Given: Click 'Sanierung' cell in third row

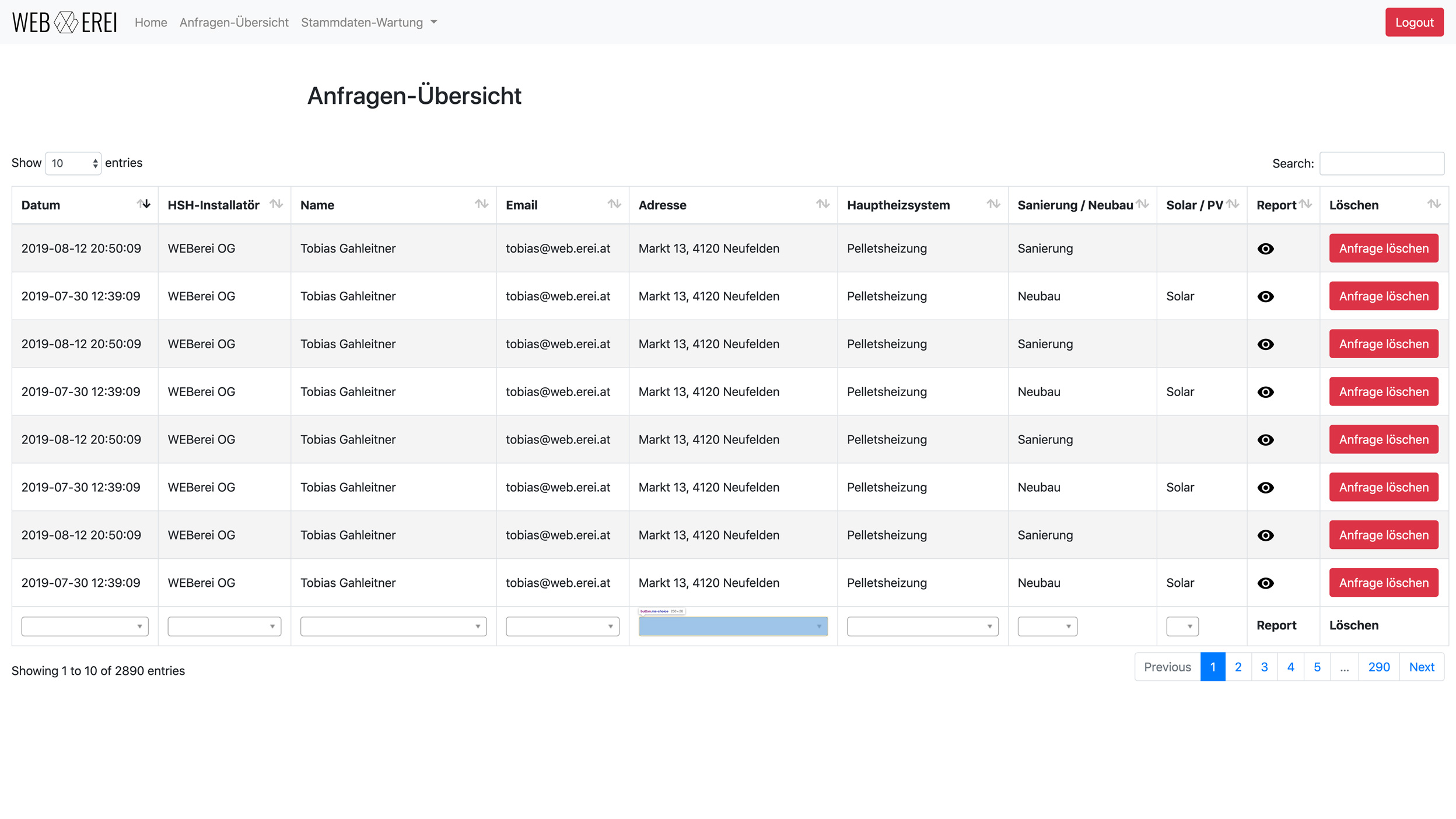Looking at the screenshot, I should coord(1045,344).
